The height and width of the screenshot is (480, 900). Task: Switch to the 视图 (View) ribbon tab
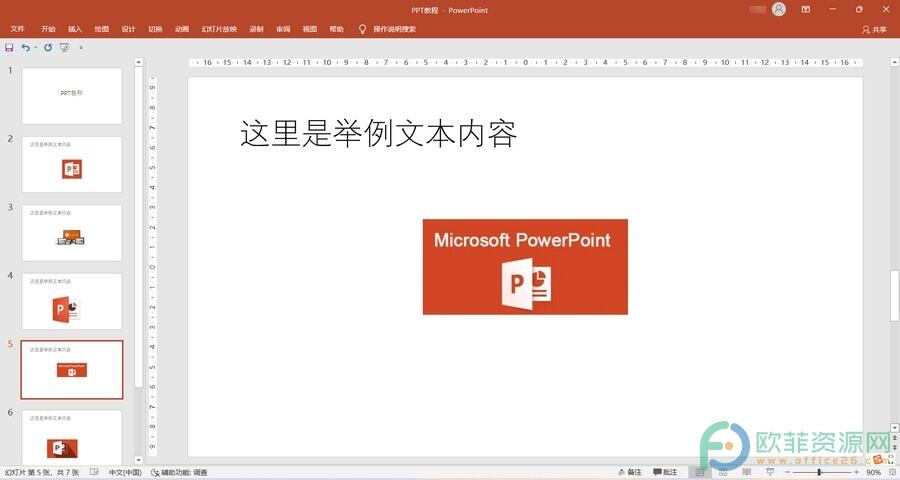(x=310, y=29)
